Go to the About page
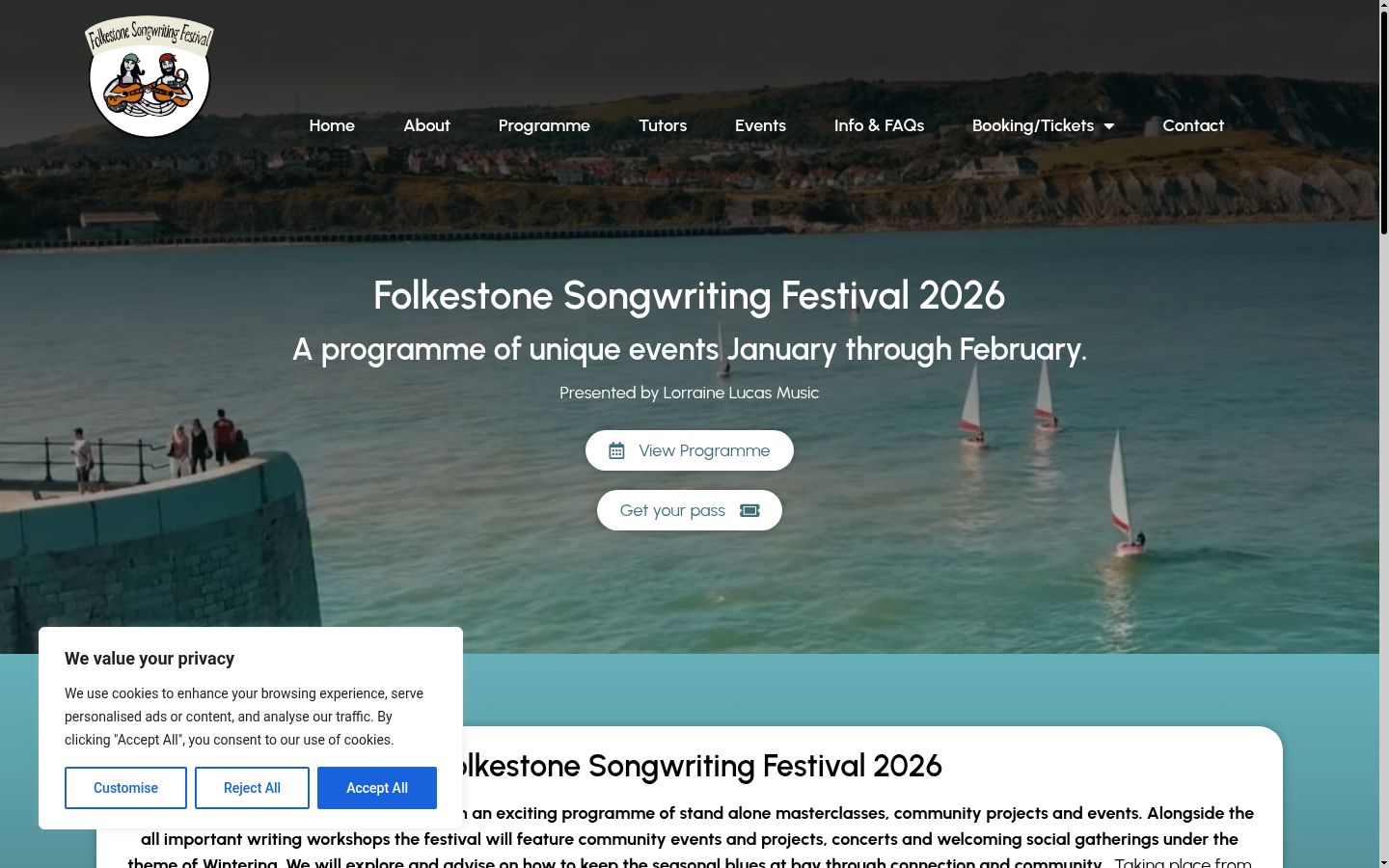 pos(426,125)
